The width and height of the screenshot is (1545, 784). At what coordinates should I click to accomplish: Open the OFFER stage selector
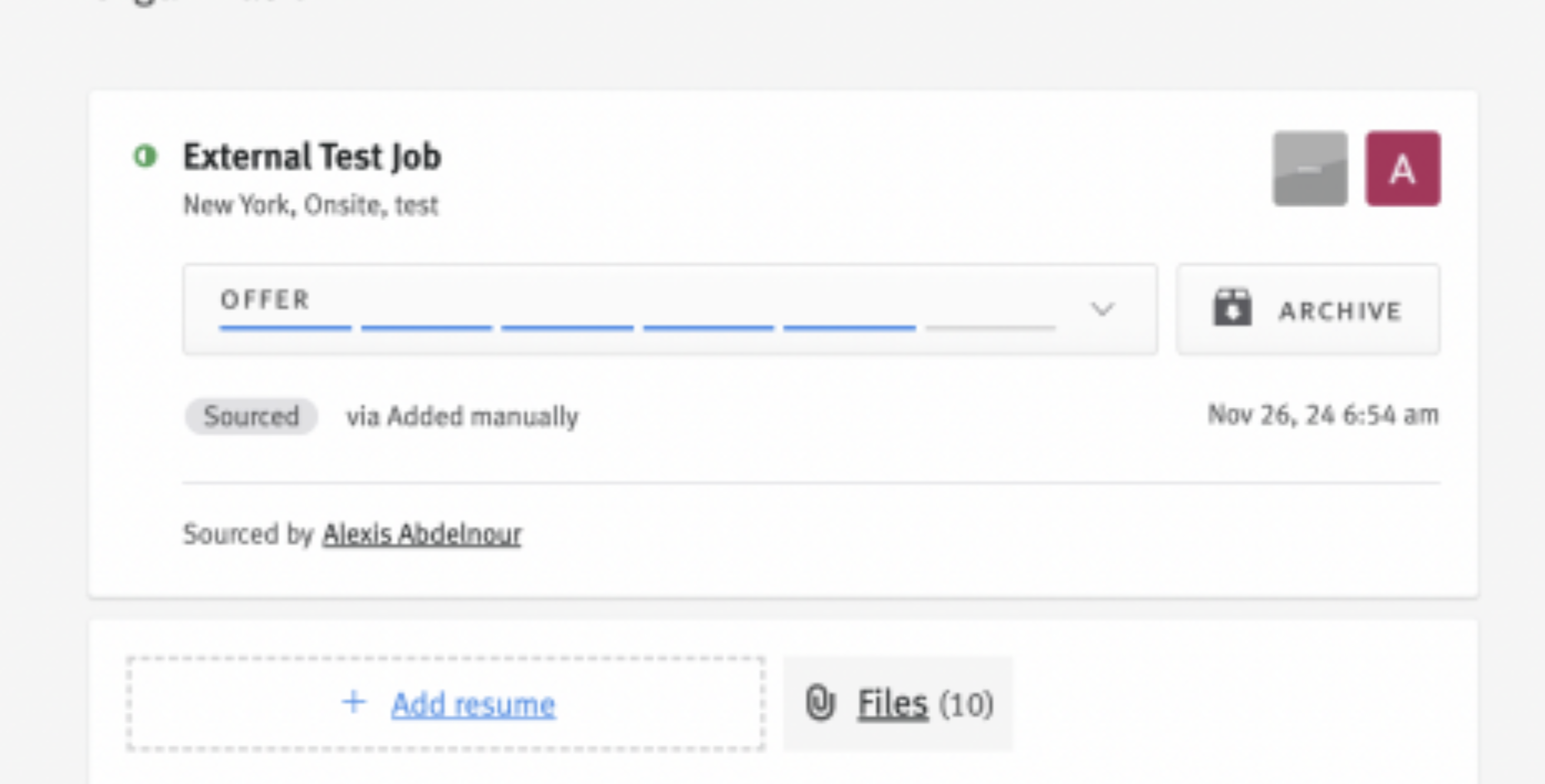[669, 310]
